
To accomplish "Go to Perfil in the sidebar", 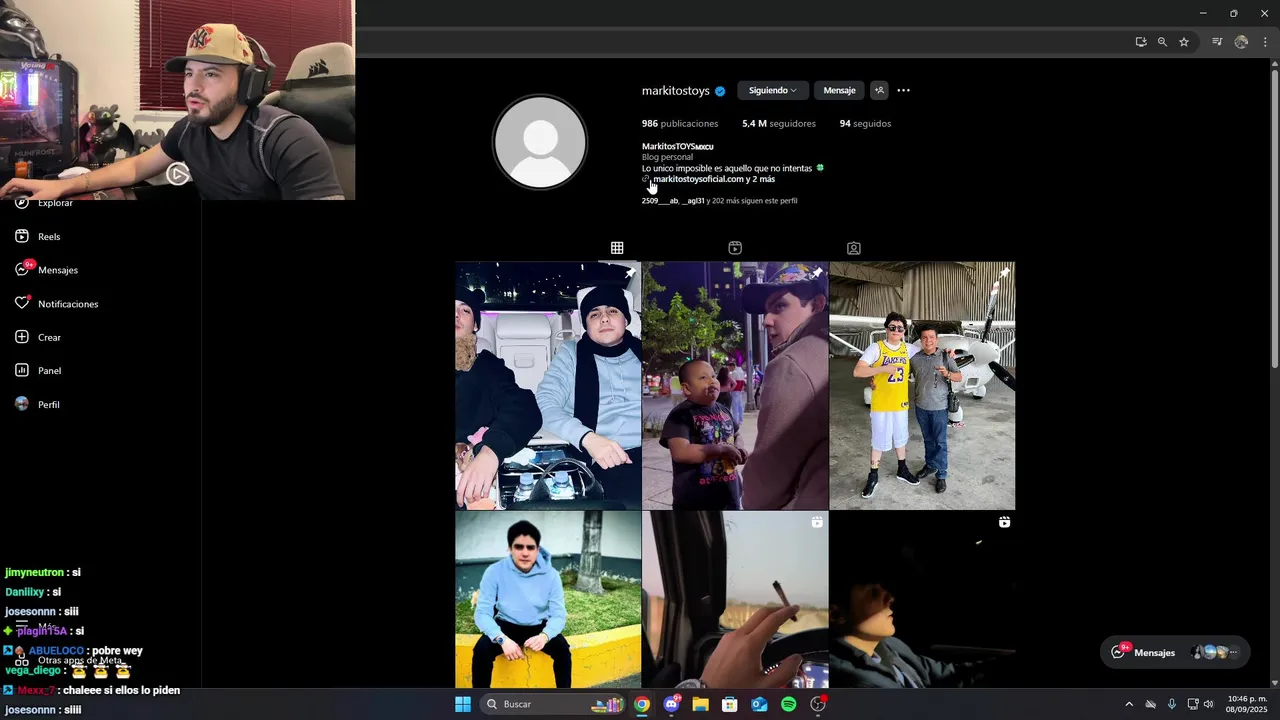I will coord(37,404).
